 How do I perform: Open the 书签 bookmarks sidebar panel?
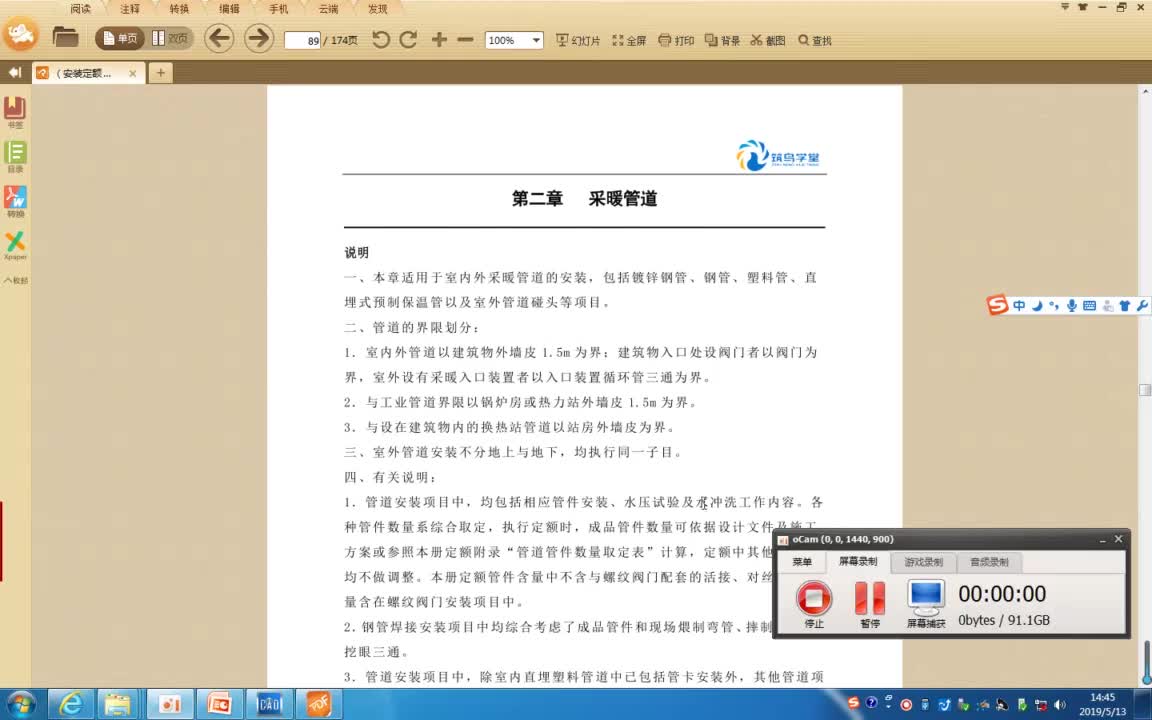point(15,112)
